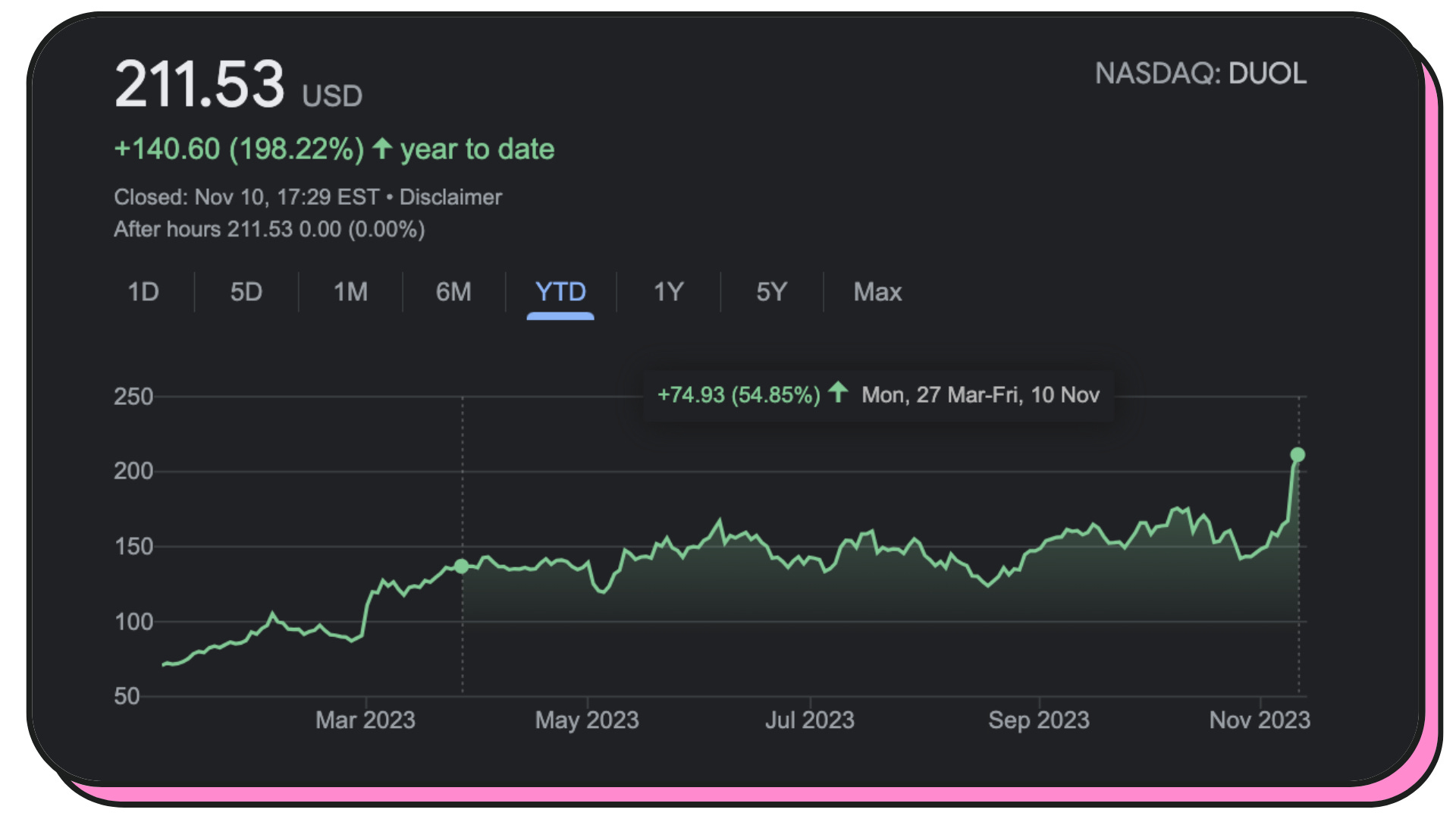Image resolution: width=1456 pixels, height=819 pixels.
Task: View the 1Y performance chart
Action: (667, 292)
